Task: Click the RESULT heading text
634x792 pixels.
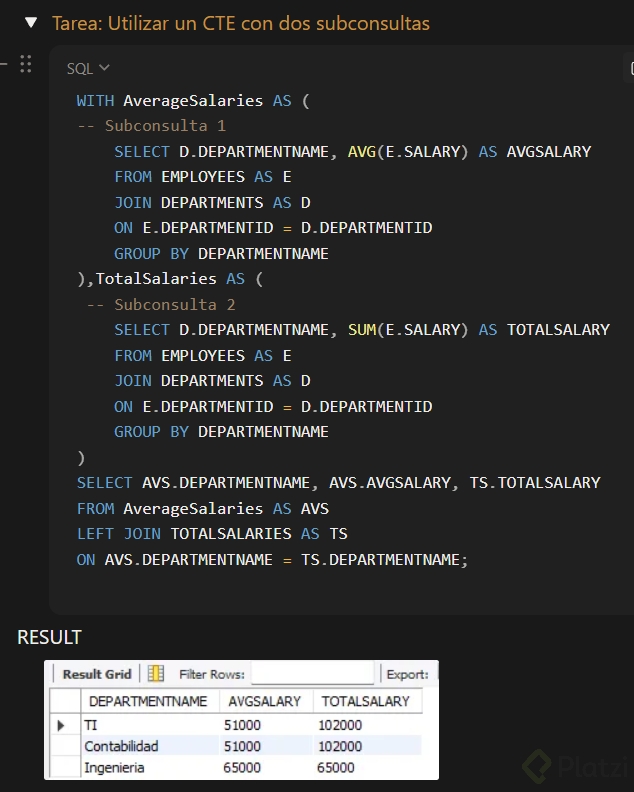Action: click(50, 637)
